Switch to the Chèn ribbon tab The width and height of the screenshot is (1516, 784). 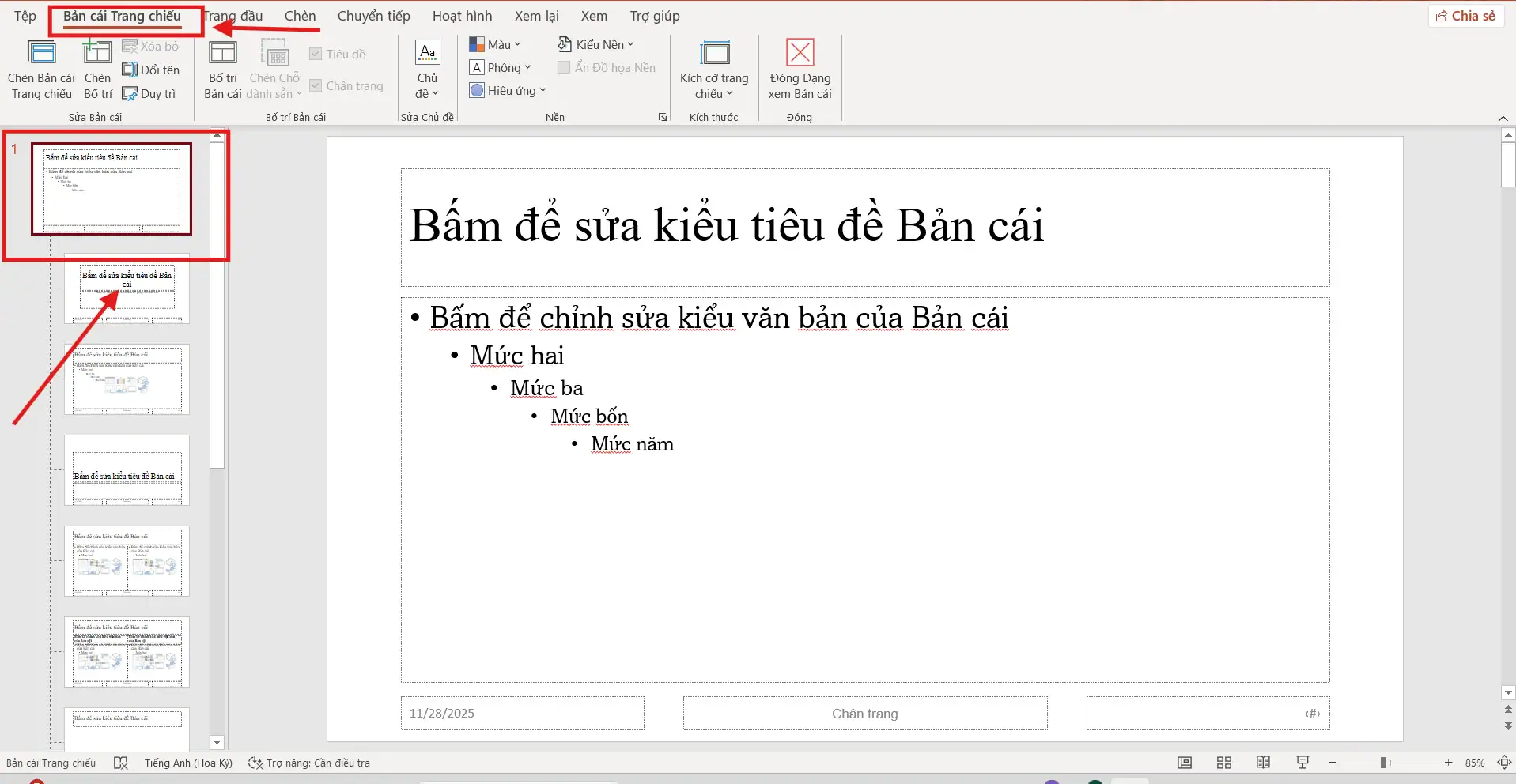click(x=299, y=15)
